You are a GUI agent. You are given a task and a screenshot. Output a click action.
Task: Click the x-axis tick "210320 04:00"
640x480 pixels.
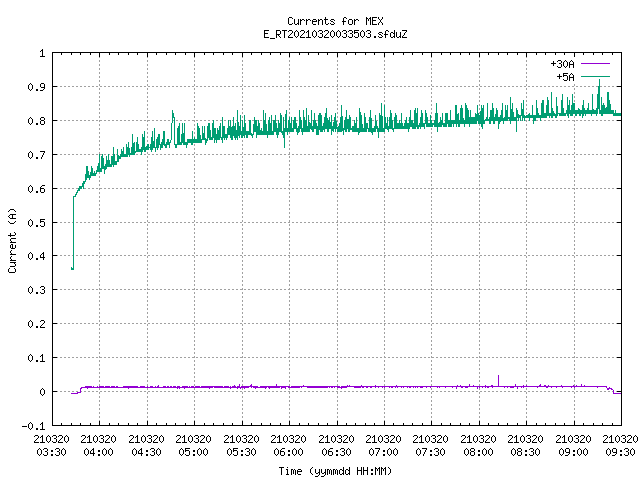tap(98, 445)
